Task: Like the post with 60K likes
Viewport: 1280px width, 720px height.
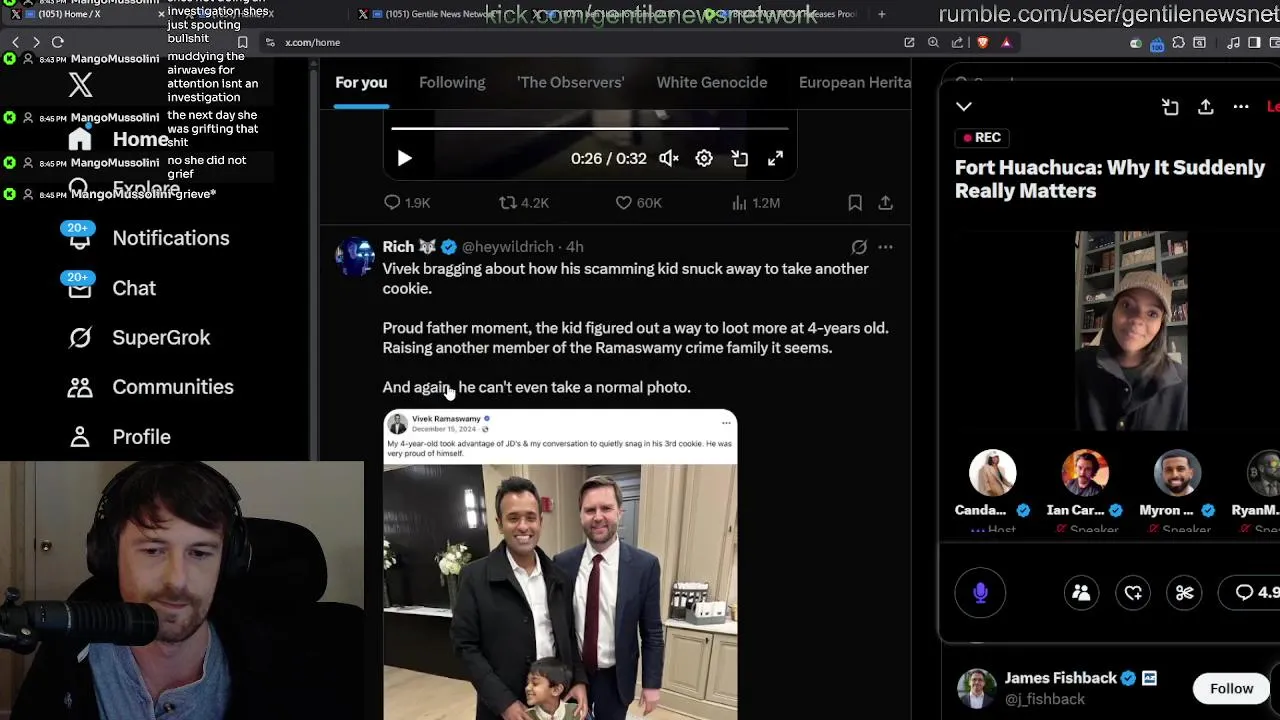Action: 624,203
